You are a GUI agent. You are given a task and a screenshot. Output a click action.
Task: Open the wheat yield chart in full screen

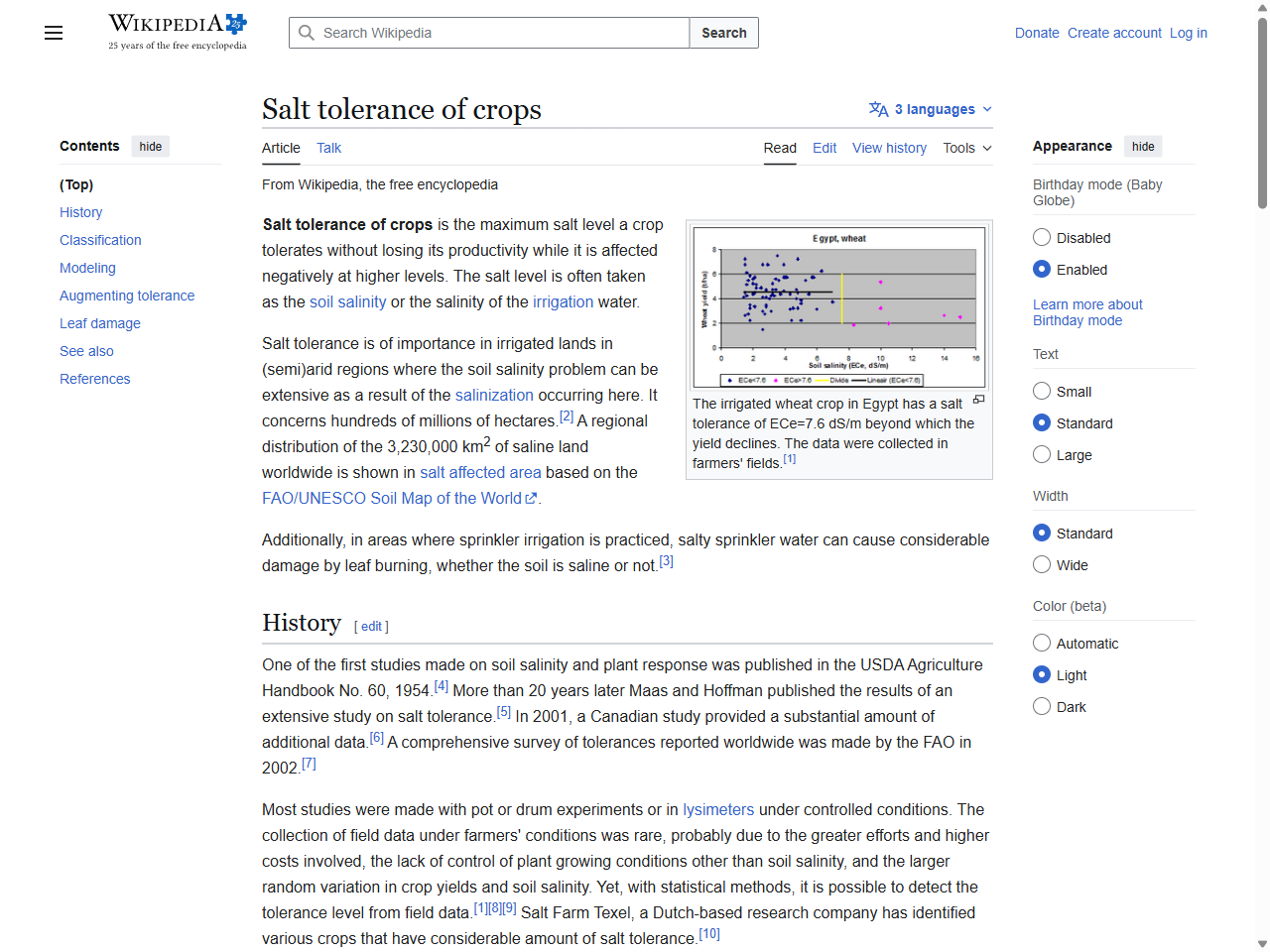tap(978, 398)
